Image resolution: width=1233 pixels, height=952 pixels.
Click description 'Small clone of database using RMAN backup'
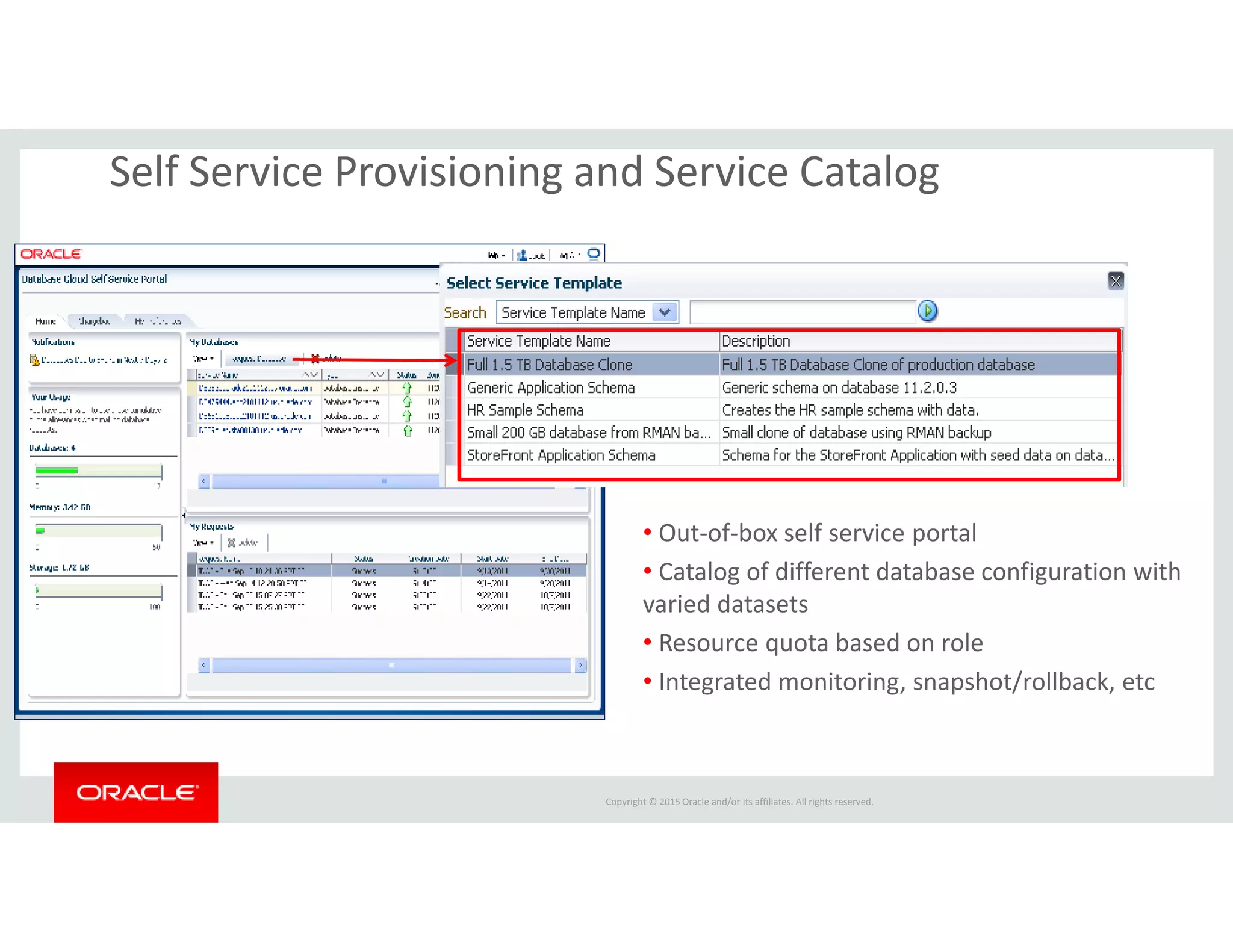point(856,433)
